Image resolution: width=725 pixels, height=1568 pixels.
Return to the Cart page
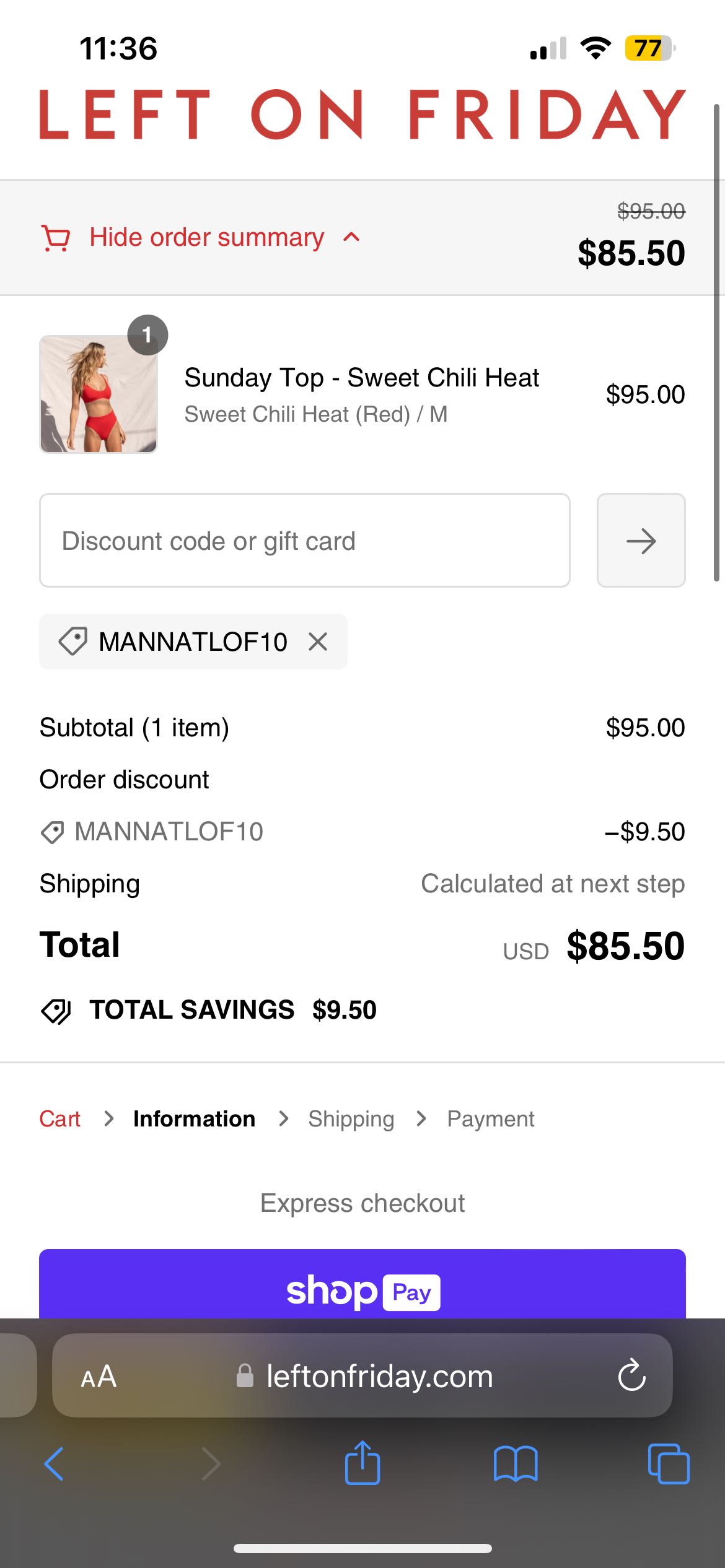click(x=59, y=1118)
